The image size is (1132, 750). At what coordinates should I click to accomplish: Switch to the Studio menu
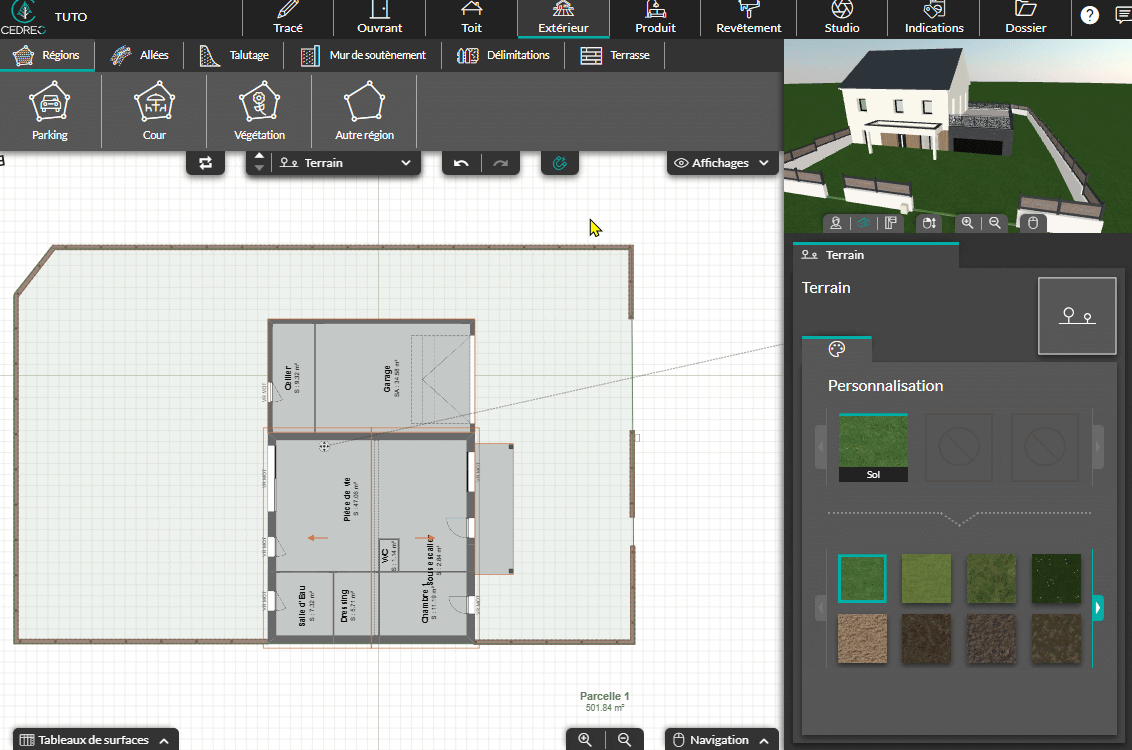pyautogui.click(x=842, y=18)
